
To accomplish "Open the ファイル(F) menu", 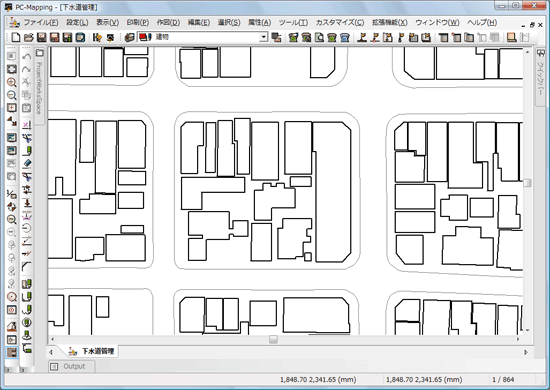I will pos(41,22).
